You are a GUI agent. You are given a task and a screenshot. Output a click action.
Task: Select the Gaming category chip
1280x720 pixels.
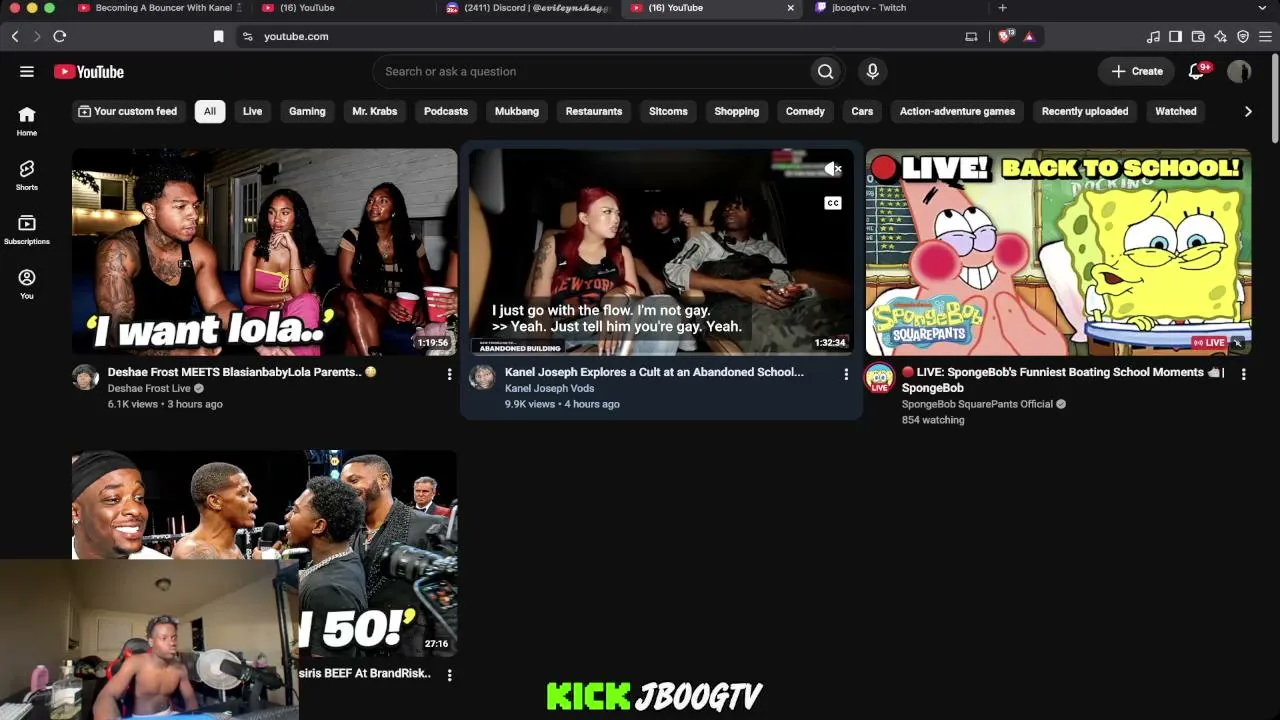click(x=307, y=111)
